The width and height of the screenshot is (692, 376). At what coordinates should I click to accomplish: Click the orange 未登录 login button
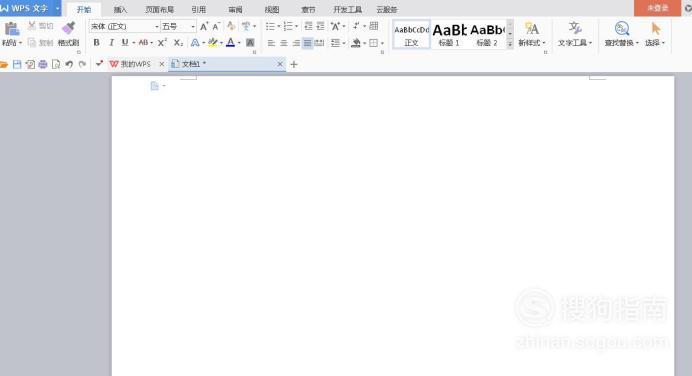tap(657, 8)
